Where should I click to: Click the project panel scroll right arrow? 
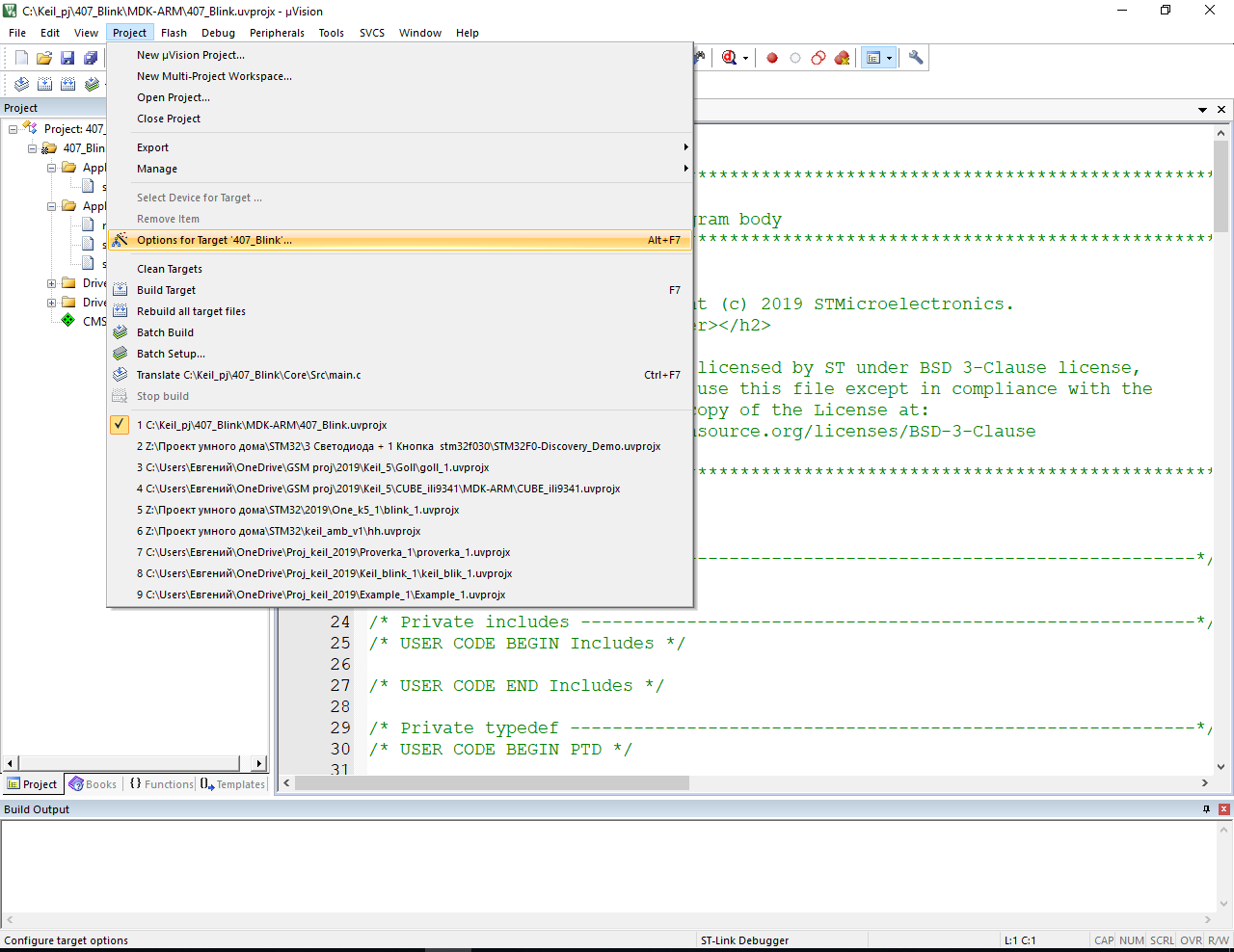[x=258, y=763]
